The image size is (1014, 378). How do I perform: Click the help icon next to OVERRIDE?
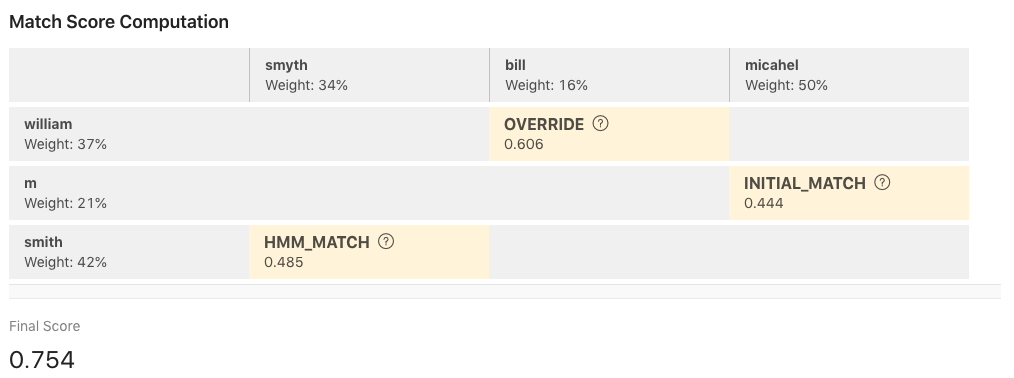tap(600, 123)
